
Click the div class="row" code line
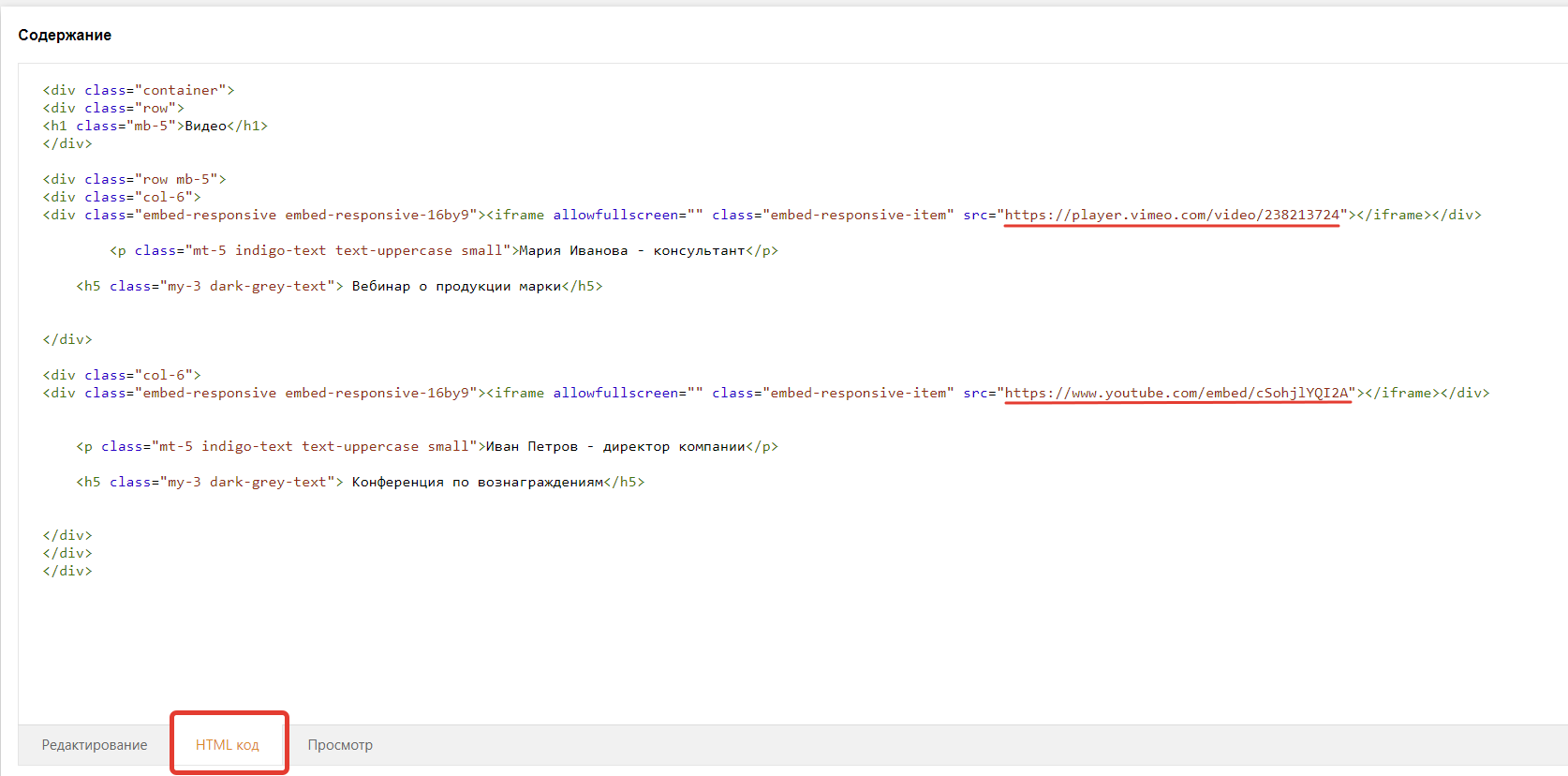pyautogui.click(x=113, y=108)
